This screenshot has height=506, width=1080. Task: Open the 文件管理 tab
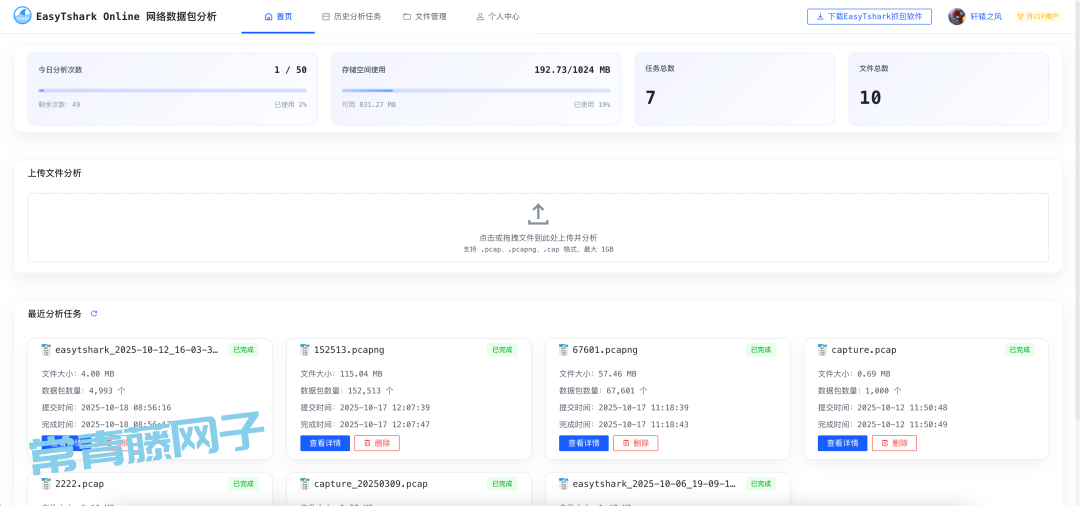pos(425,17)
